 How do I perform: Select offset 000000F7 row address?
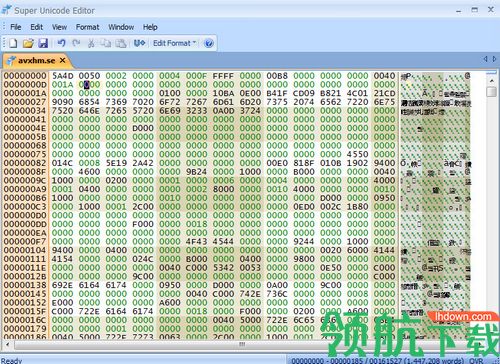click(25, 241)
